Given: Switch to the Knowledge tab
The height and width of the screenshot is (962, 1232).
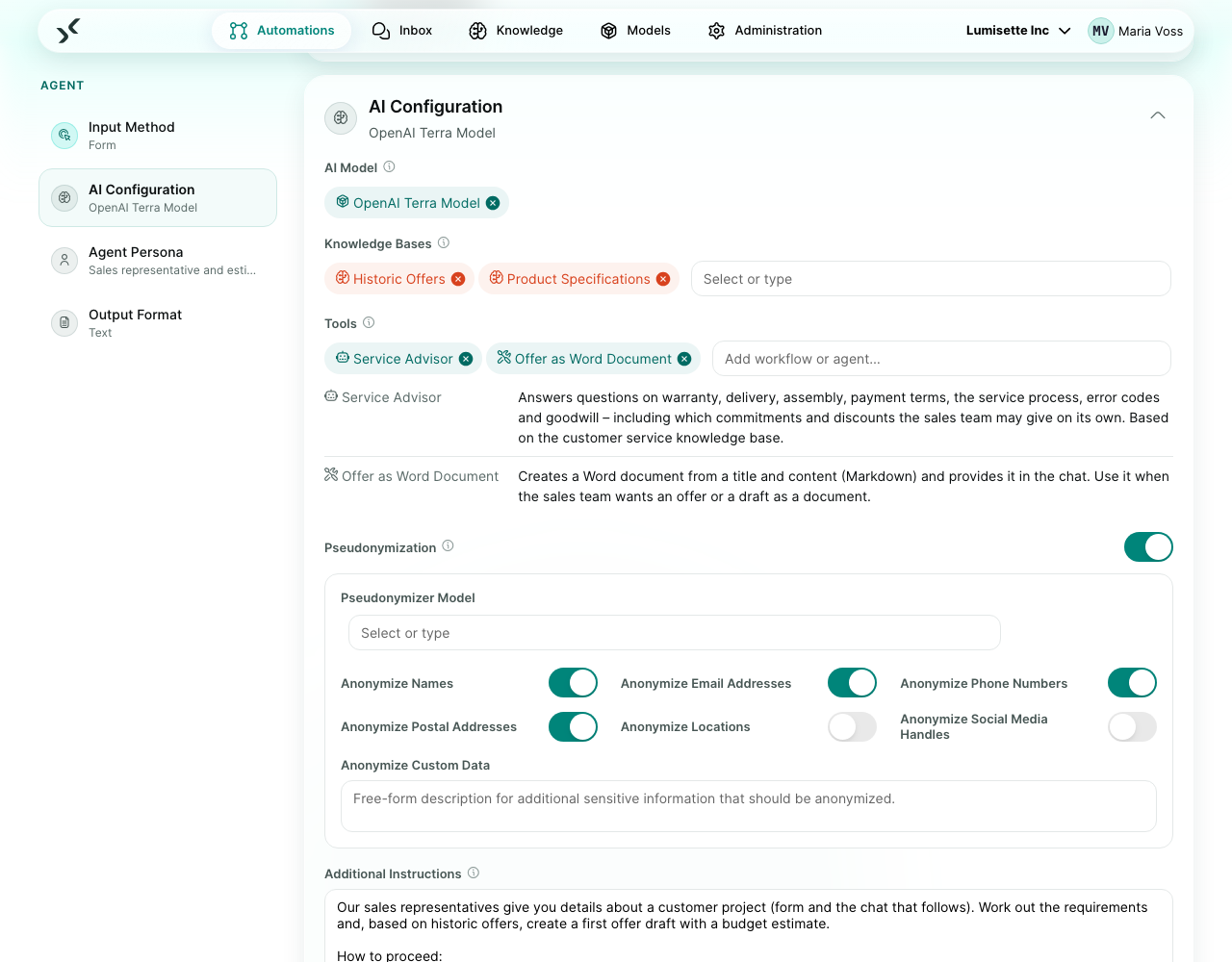Looking at the screenshot, I should (516, 31).
